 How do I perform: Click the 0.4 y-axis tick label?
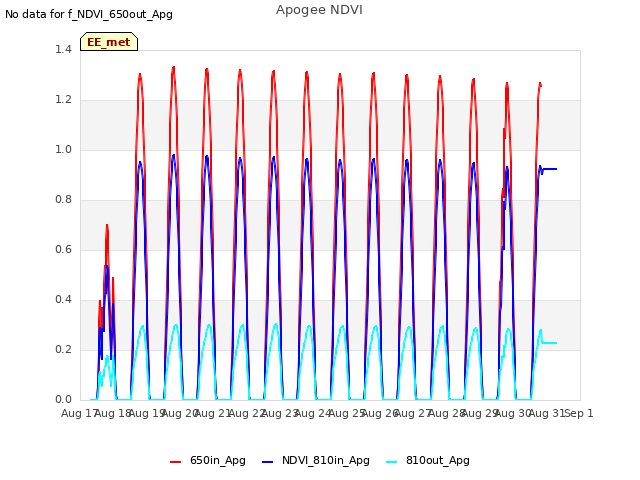pyautogui.click(x=63, y=300)
